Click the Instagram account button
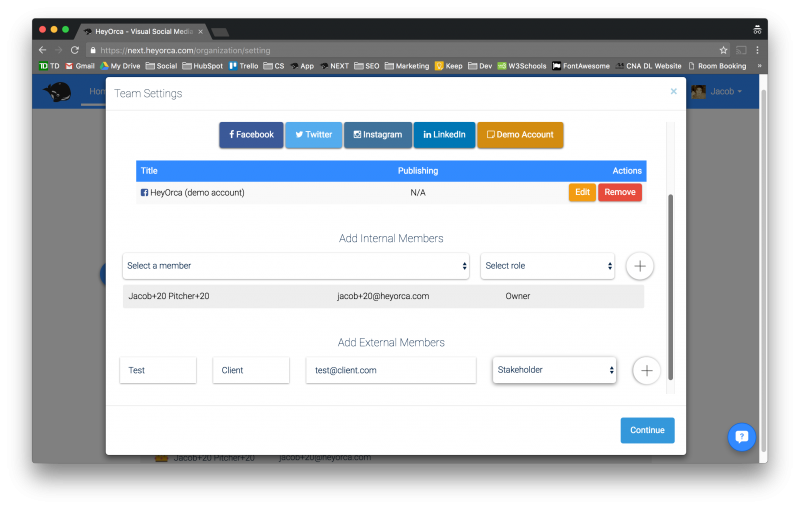Viewport: 800px width, 509px height. pyautogui.click(x=378, y=135)
